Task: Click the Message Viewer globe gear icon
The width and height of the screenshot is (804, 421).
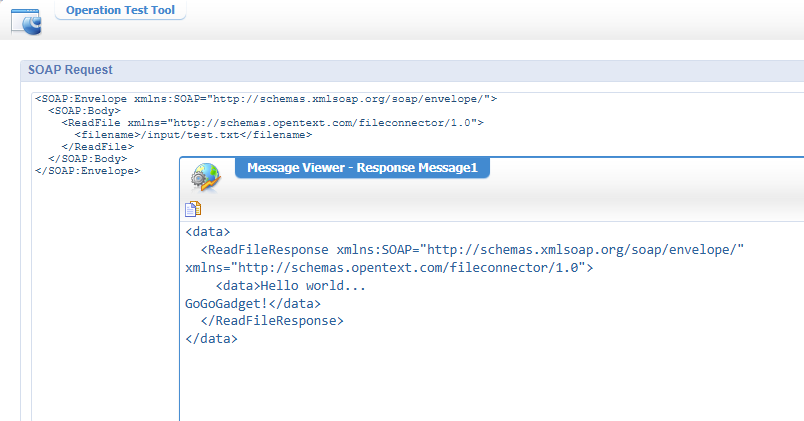Action: [205, 177]
